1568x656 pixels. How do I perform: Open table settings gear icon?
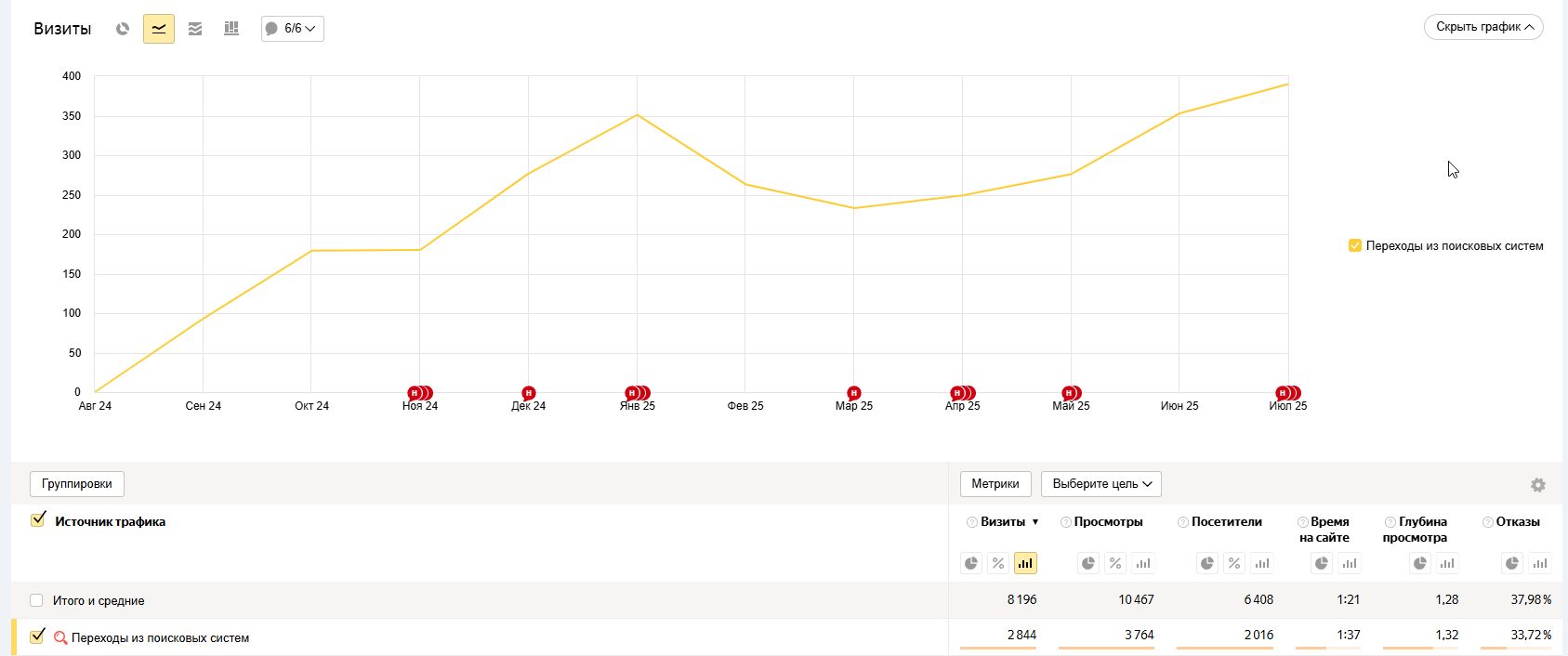[x=1537, y=485]
